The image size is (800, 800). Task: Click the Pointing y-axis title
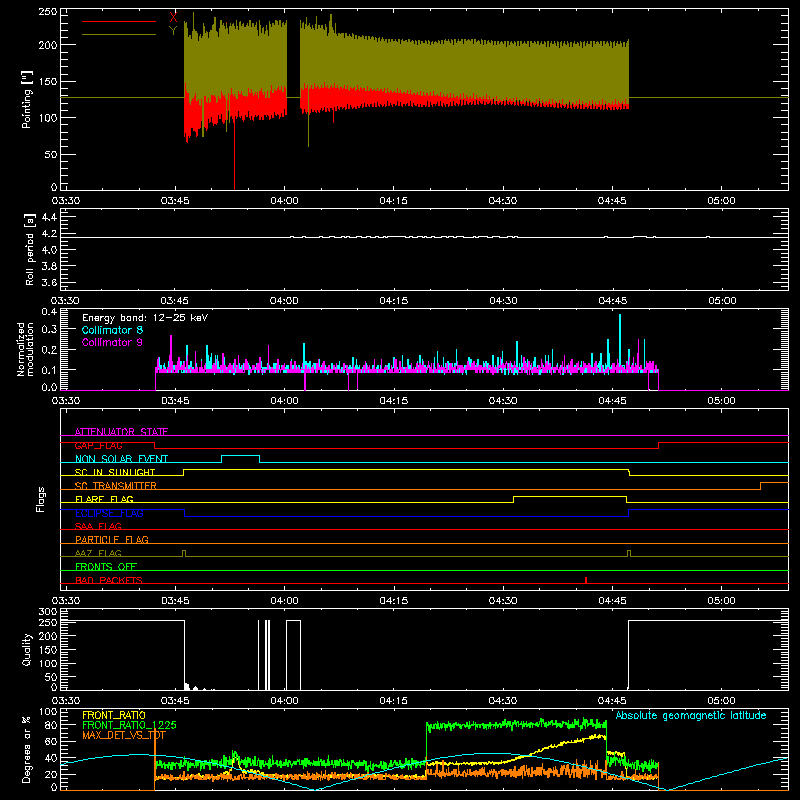(x=27, y=99)
